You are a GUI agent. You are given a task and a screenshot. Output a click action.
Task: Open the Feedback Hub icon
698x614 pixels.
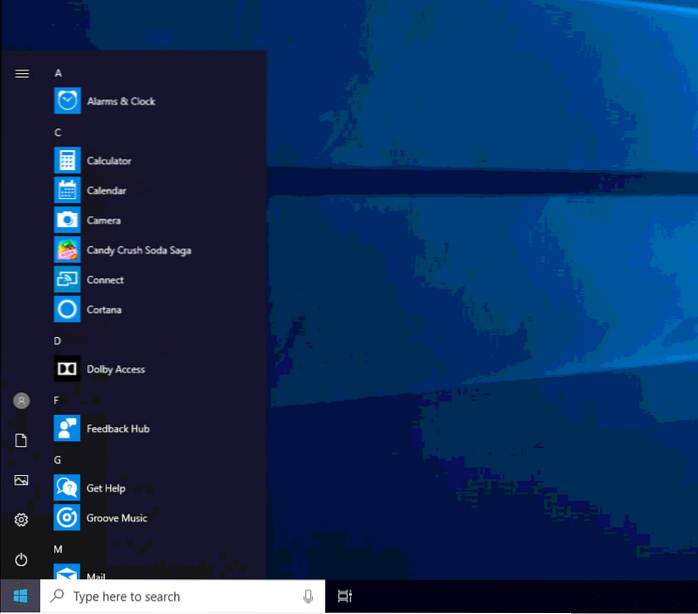[x=67, y=429]
